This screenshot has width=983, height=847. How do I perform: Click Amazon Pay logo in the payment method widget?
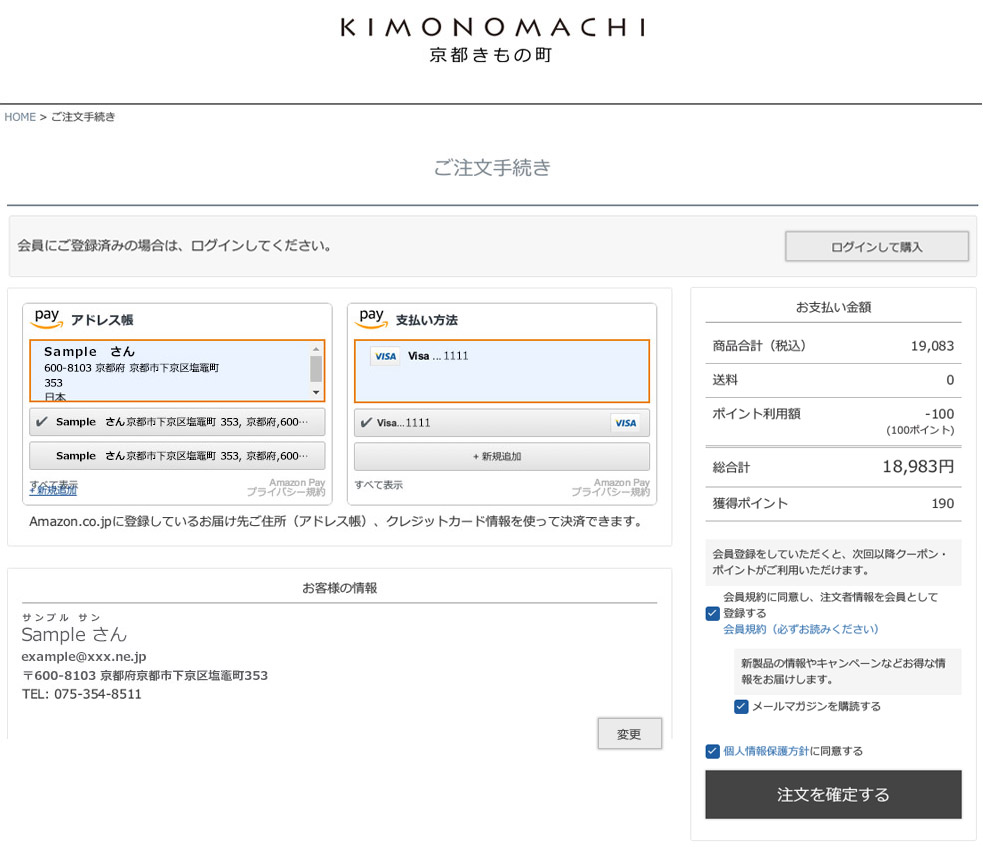pyautogui.click(x=372, y=318)
